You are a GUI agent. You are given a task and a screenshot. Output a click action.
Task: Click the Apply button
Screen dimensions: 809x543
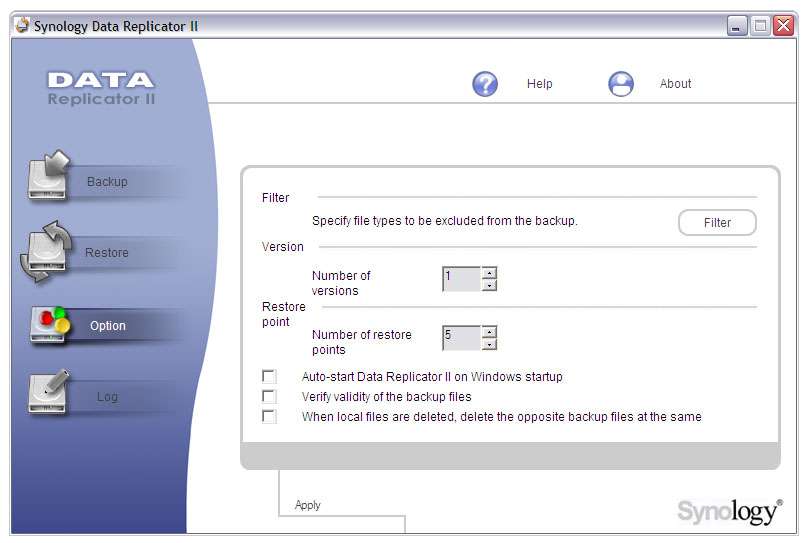308,505
